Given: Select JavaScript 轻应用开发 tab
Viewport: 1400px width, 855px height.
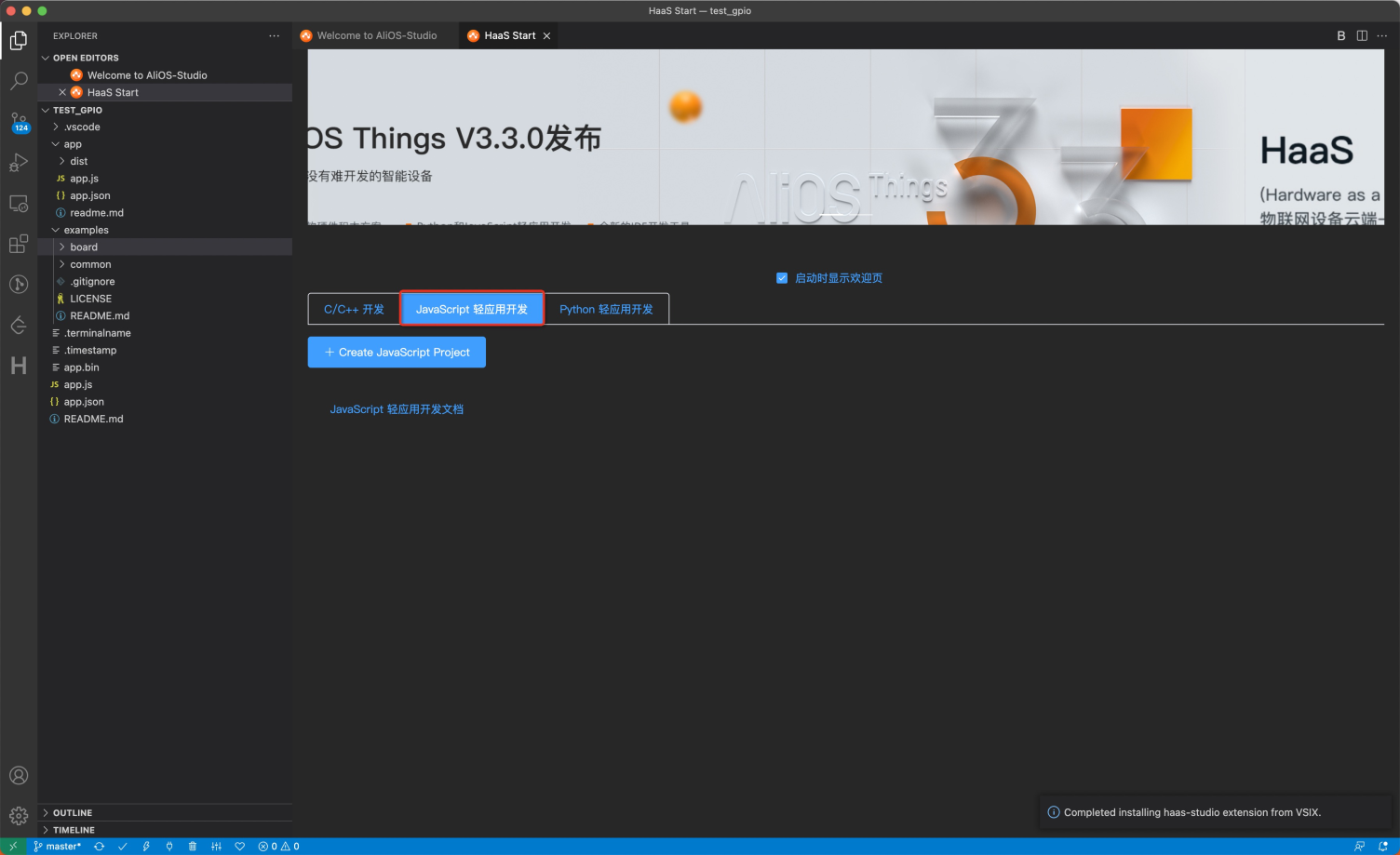Looking at the screenshot, I should pos(472,309).
